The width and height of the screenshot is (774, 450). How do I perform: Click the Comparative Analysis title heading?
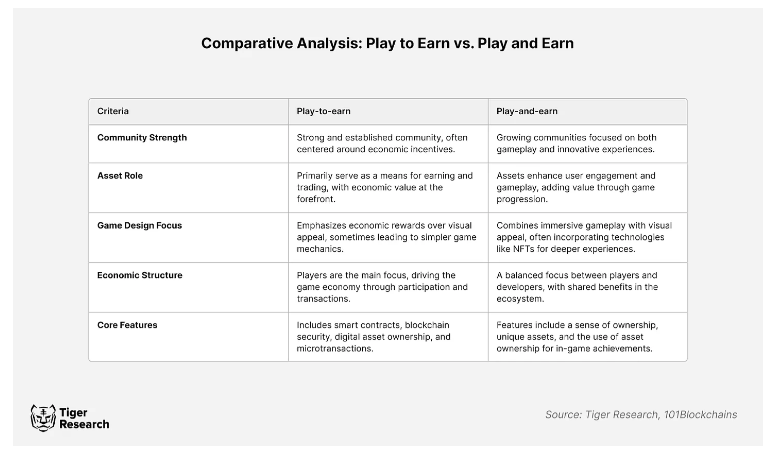click(x=387, y=43)
